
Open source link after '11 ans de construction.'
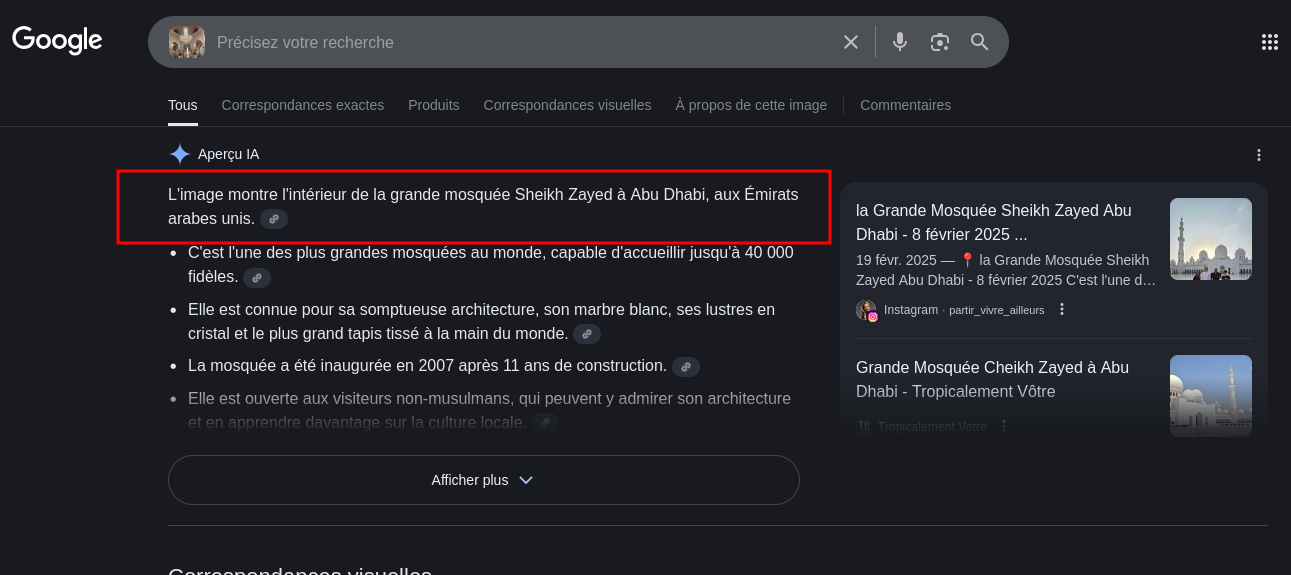point(686,367)
